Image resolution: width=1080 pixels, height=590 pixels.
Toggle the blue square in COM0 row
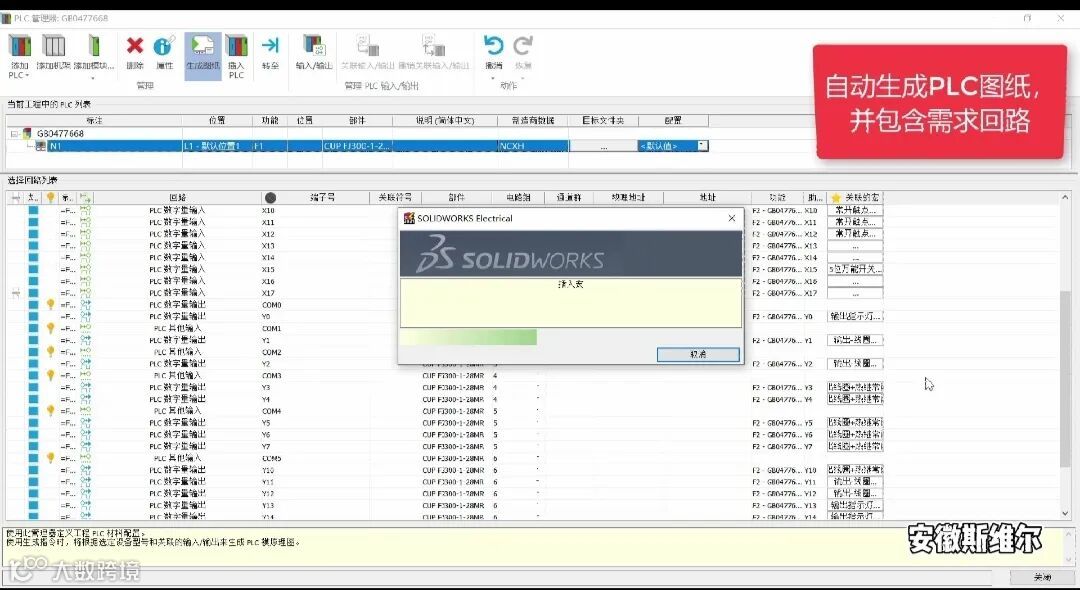[x=33, y=305]
